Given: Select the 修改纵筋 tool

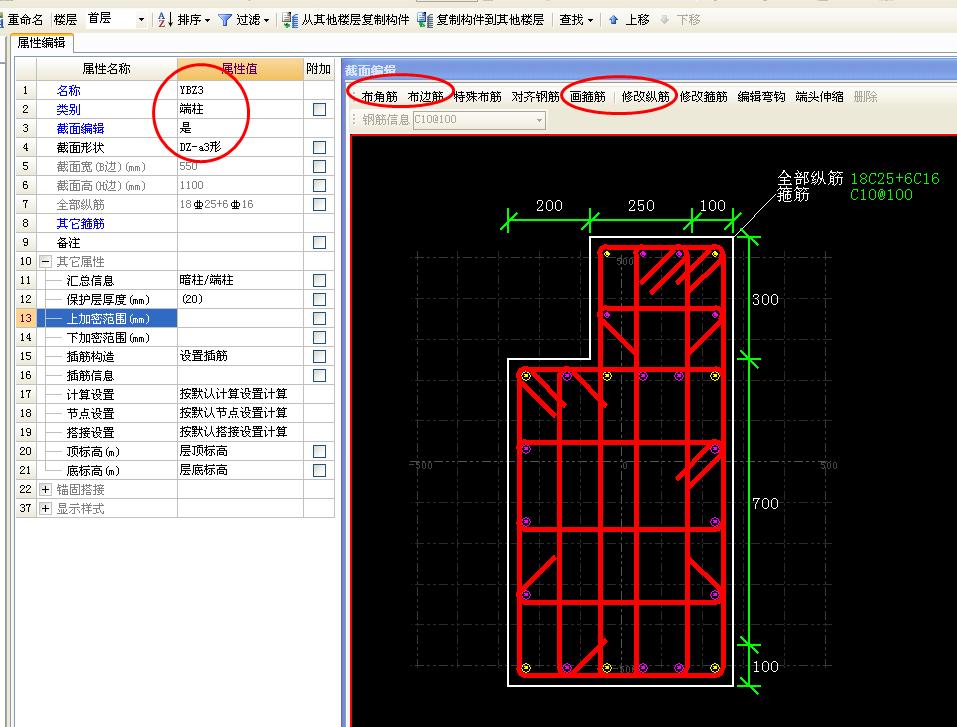Looking at the screenshot, I should (x=645, y=96).
